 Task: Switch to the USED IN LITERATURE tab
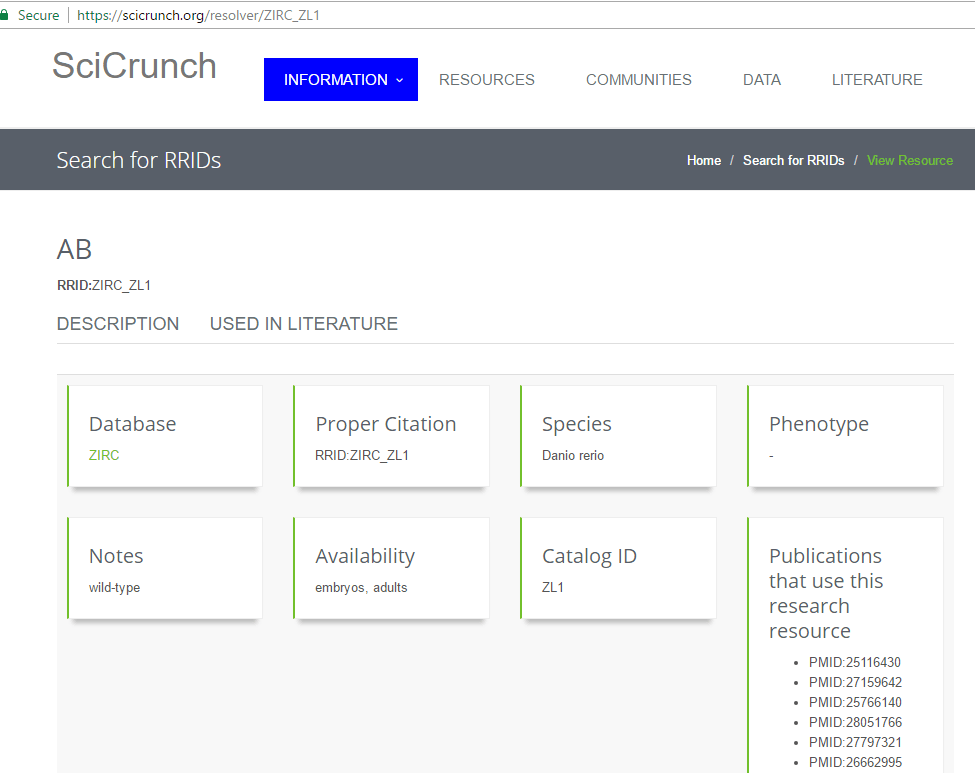(x=303, y=324)
